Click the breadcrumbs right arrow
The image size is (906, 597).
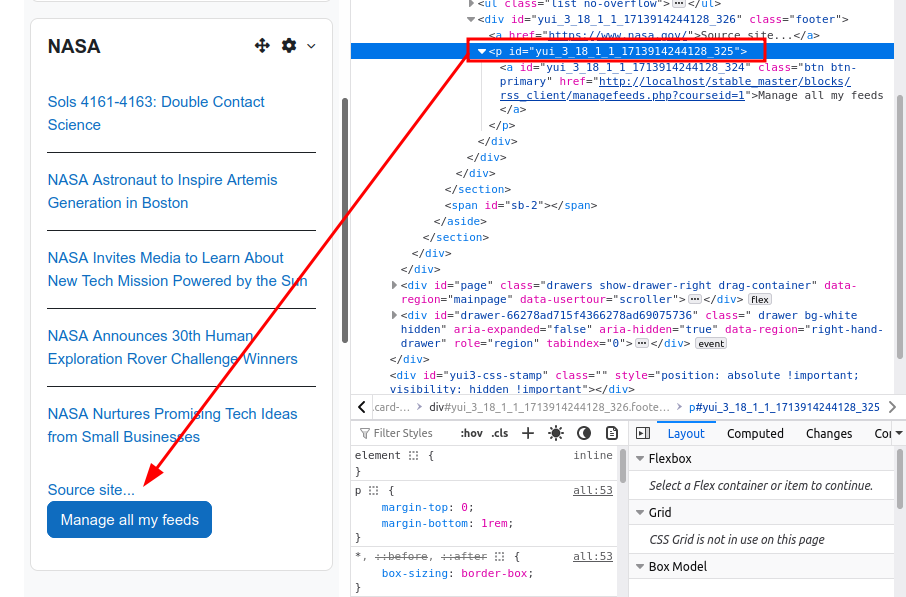point(893,407)
